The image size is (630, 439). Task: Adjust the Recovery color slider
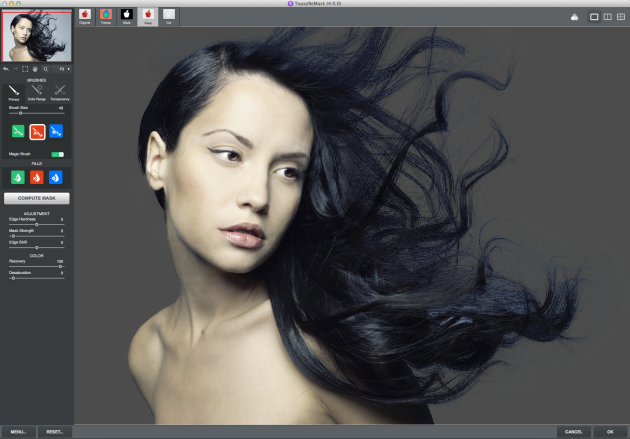pyautogui.click(x=36, y=266)
